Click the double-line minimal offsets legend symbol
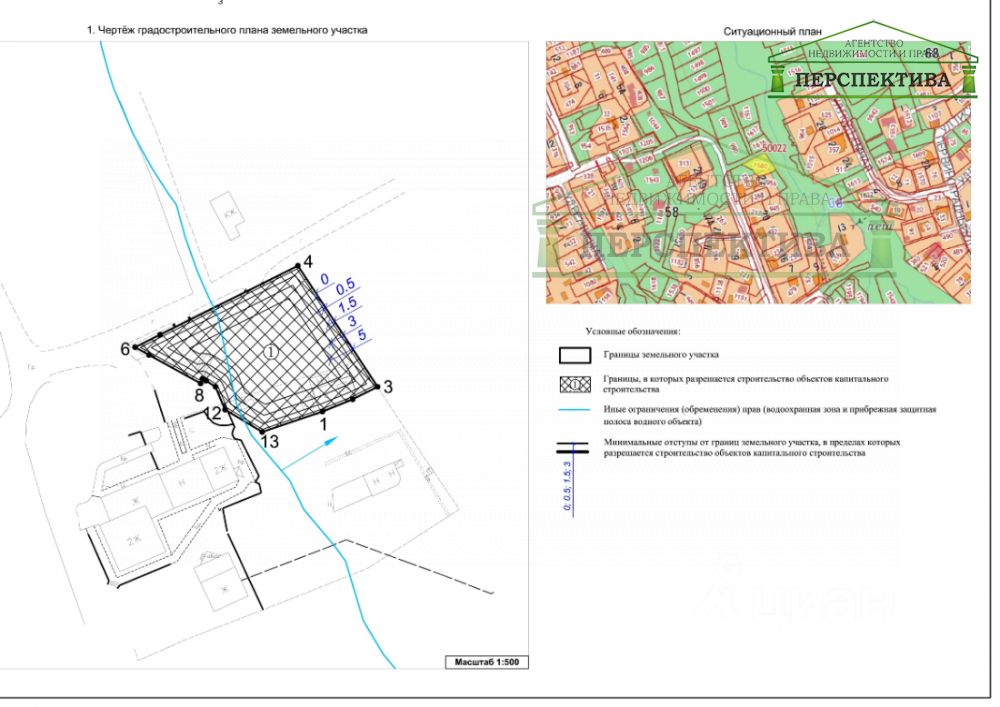This screenshot has width=1000, height=707. [573, 448]
